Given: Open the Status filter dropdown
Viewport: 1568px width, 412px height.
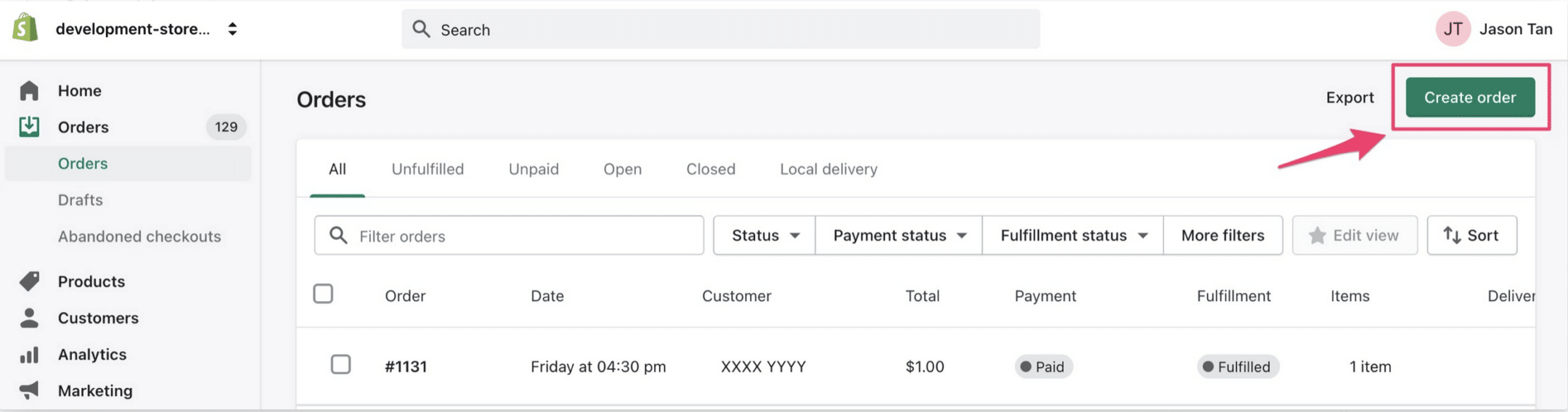Looking at the screenshot, I should 764,235.
